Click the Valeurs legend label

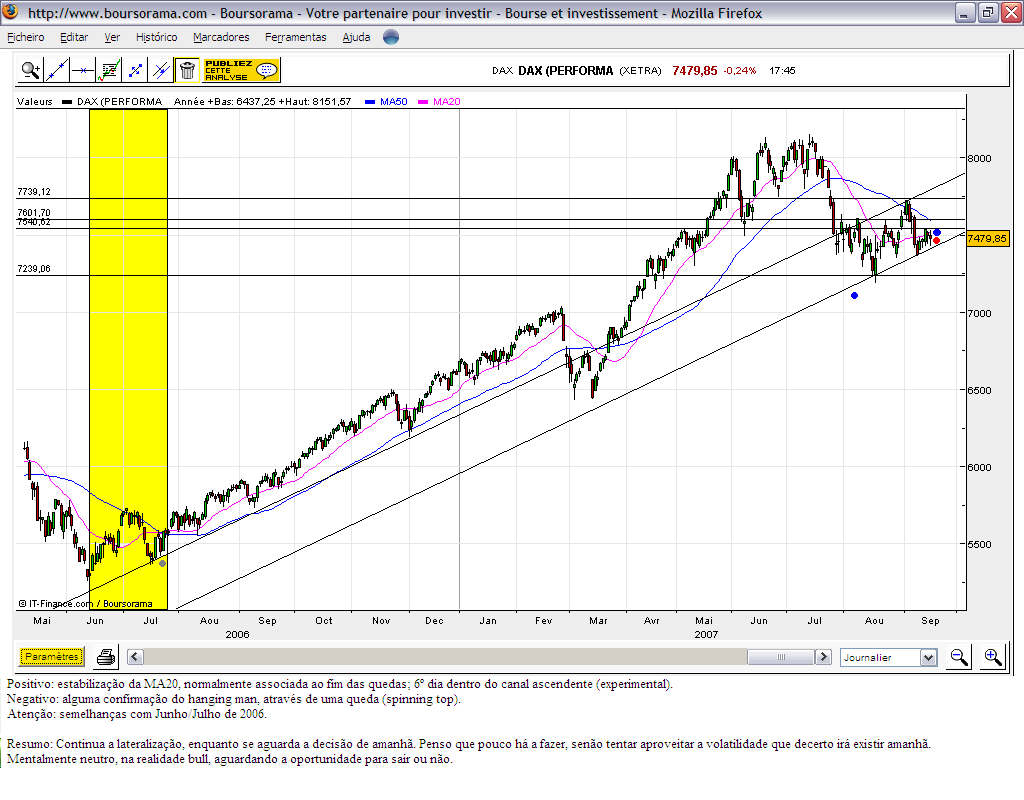[35, 102]
